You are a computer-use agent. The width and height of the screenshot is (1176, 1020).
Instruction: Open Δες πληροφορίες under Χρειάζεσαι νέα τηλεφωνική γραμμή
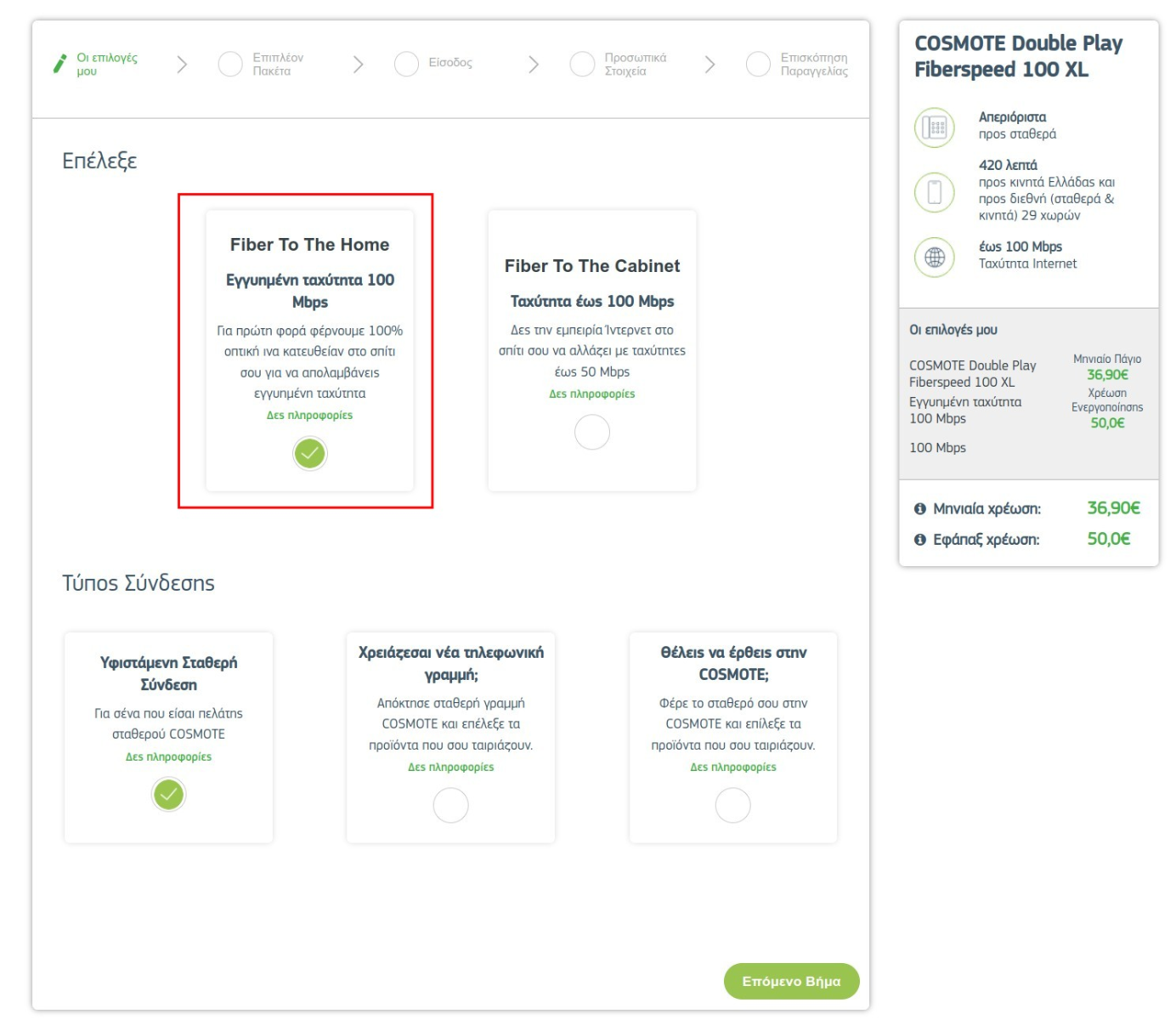click(x=450, y=768)
